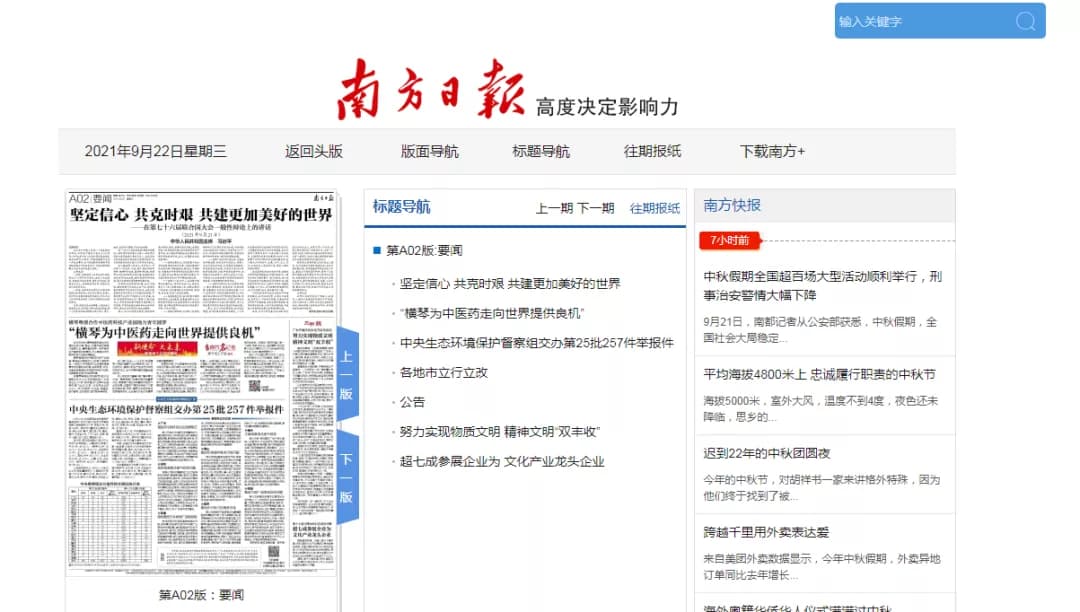Open article 坚定信心 共克时艰 共建更加美好的世界
Screen dimensions: 1080x612
510,284
